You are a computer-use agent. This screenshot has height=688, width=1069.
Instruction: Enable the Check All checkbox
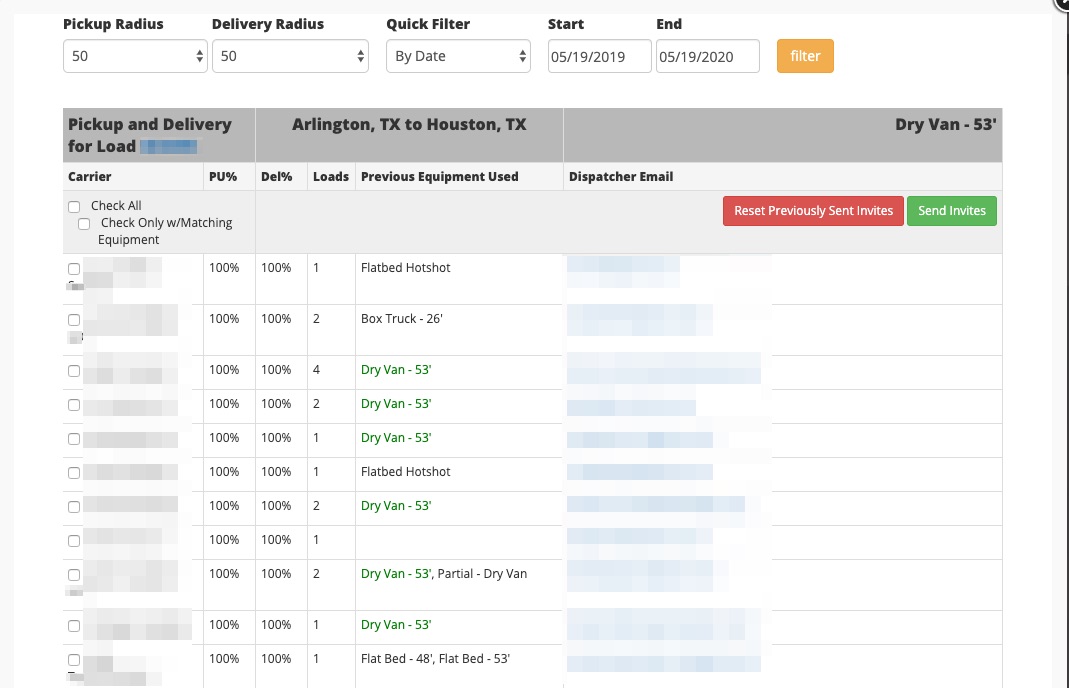(x=74, y=207)
